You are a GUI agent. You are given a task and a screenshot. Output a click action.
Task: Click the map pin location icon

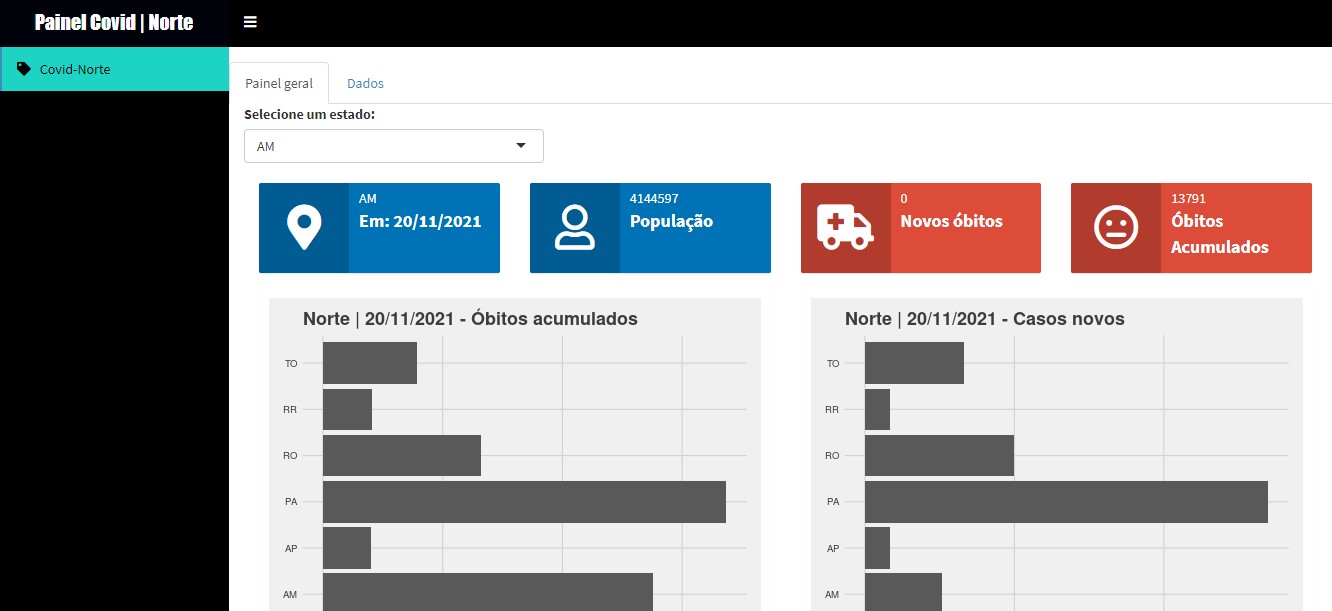303,228
